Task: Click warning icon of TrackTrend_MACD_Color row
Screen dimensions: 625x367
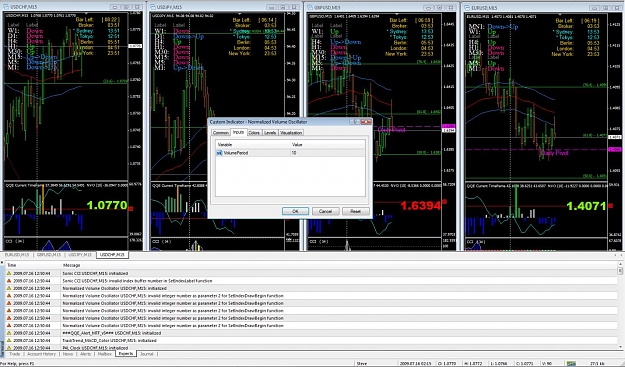Action: [x=9, y=341]
